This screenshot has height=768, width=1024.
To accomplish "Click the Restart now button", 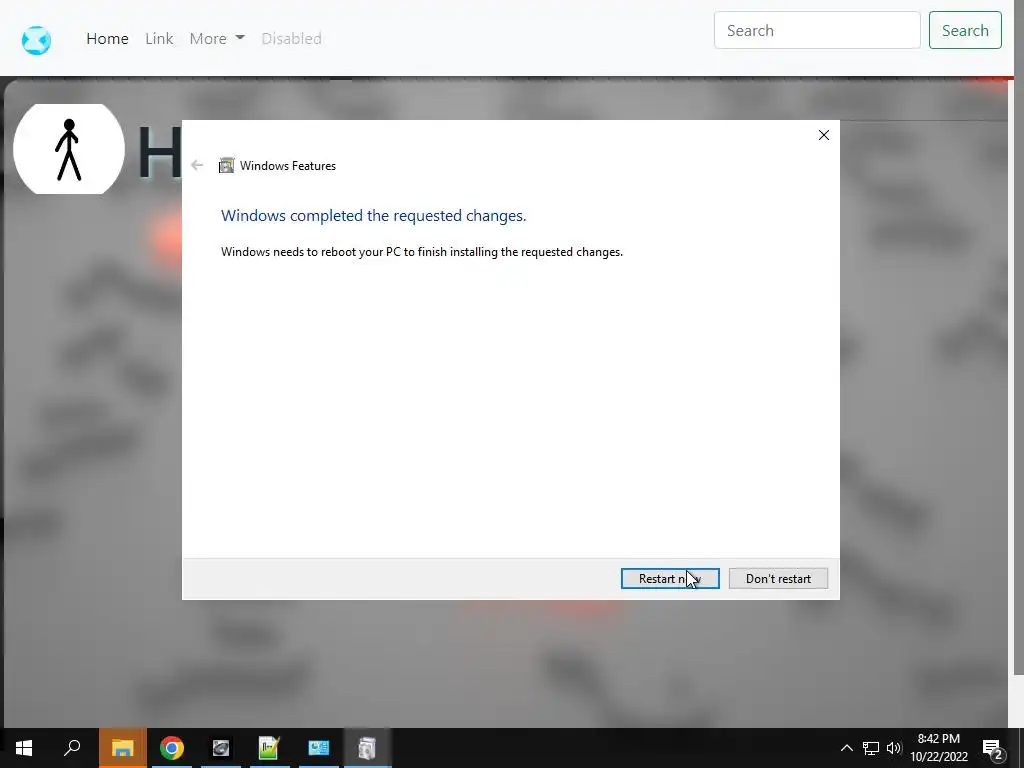I will (x=670, y=579).
